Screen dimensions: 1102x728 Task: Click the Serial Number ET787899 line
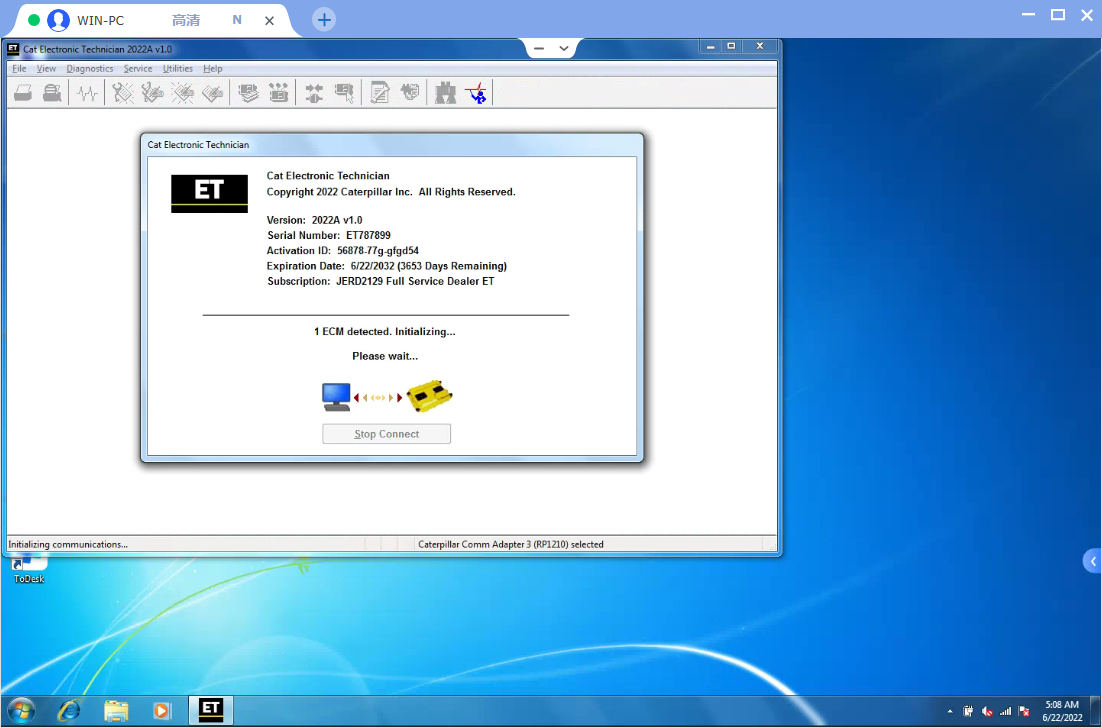329,235
